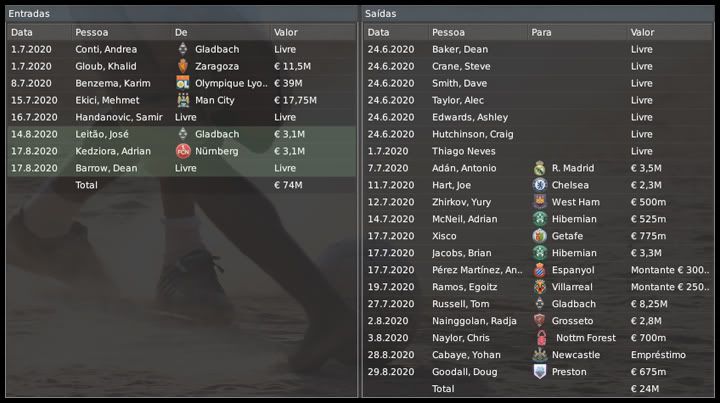Viewport: 720px width, 403px height.
Task: Sort Saídas by Para column header
Action: click(x=541, y=32)
